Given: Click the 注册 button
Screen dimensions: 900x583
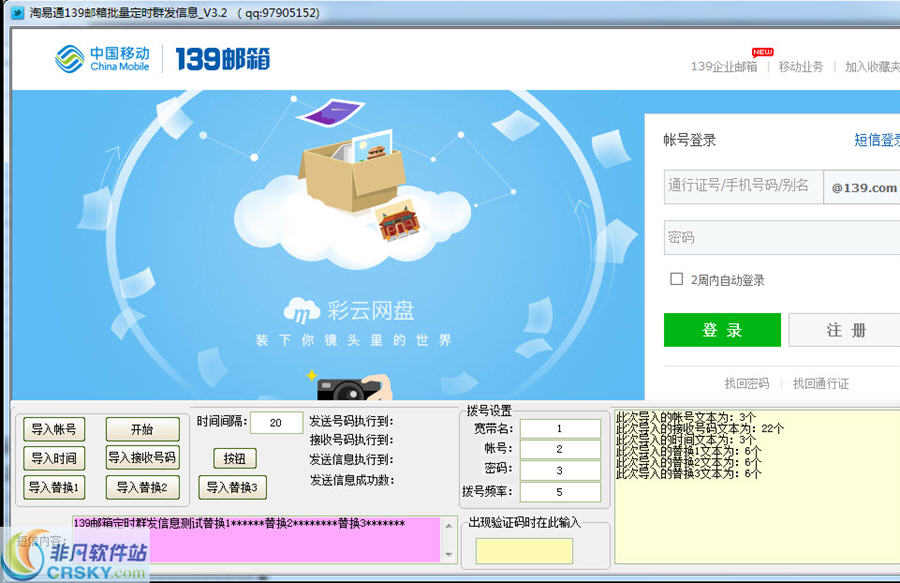Looking at the screenshot, I should pyautogui.click(x=844, y=330).
